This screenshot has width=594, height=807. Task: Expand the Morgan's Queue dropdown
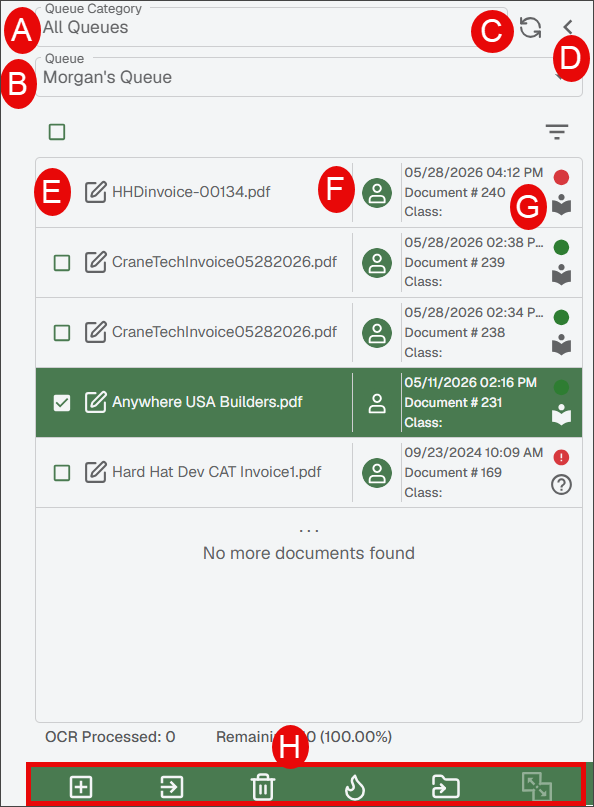point(309,77)
